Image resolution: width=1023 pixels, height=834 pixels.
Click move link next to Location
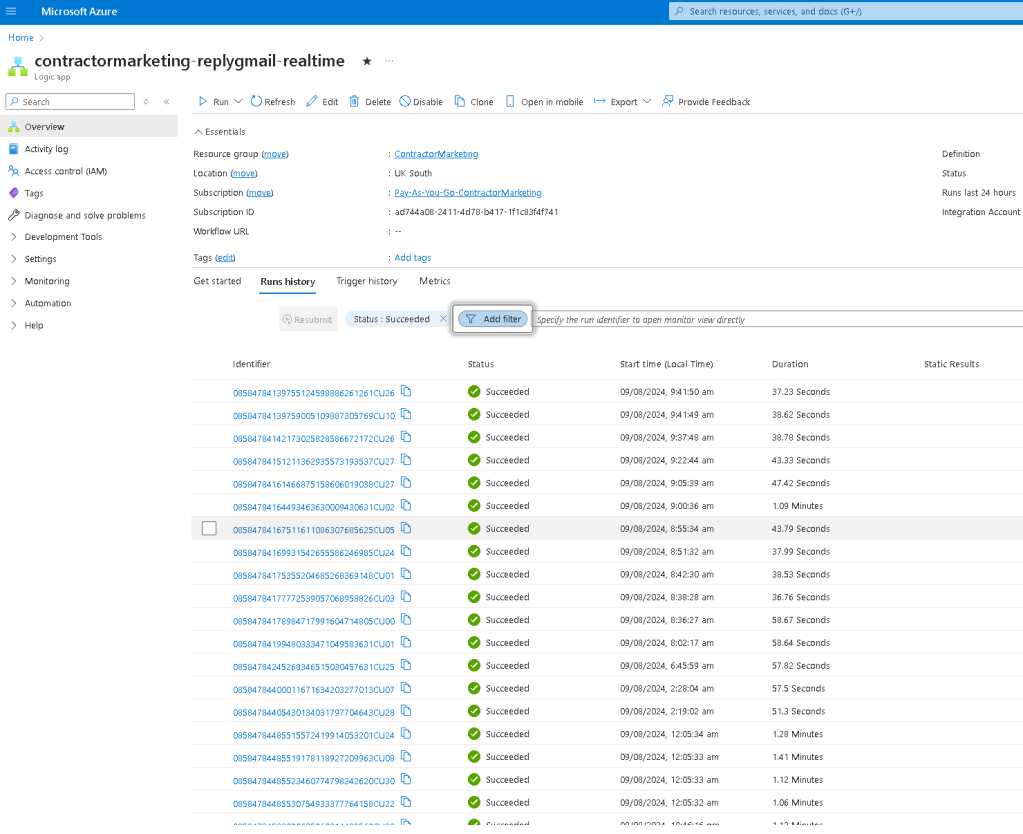pos(244,174)
